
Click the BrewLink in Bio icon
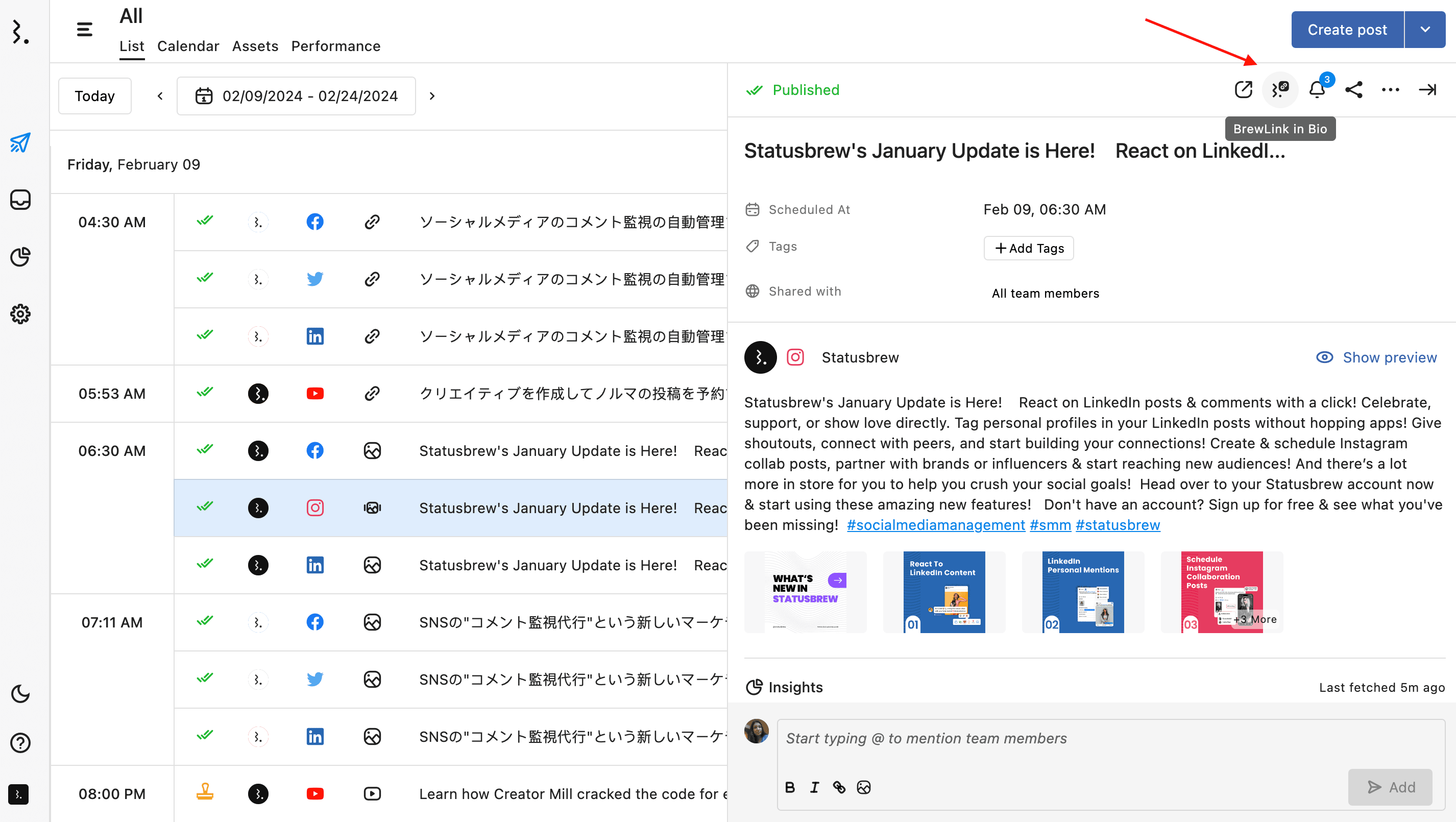click(1280, 89)
